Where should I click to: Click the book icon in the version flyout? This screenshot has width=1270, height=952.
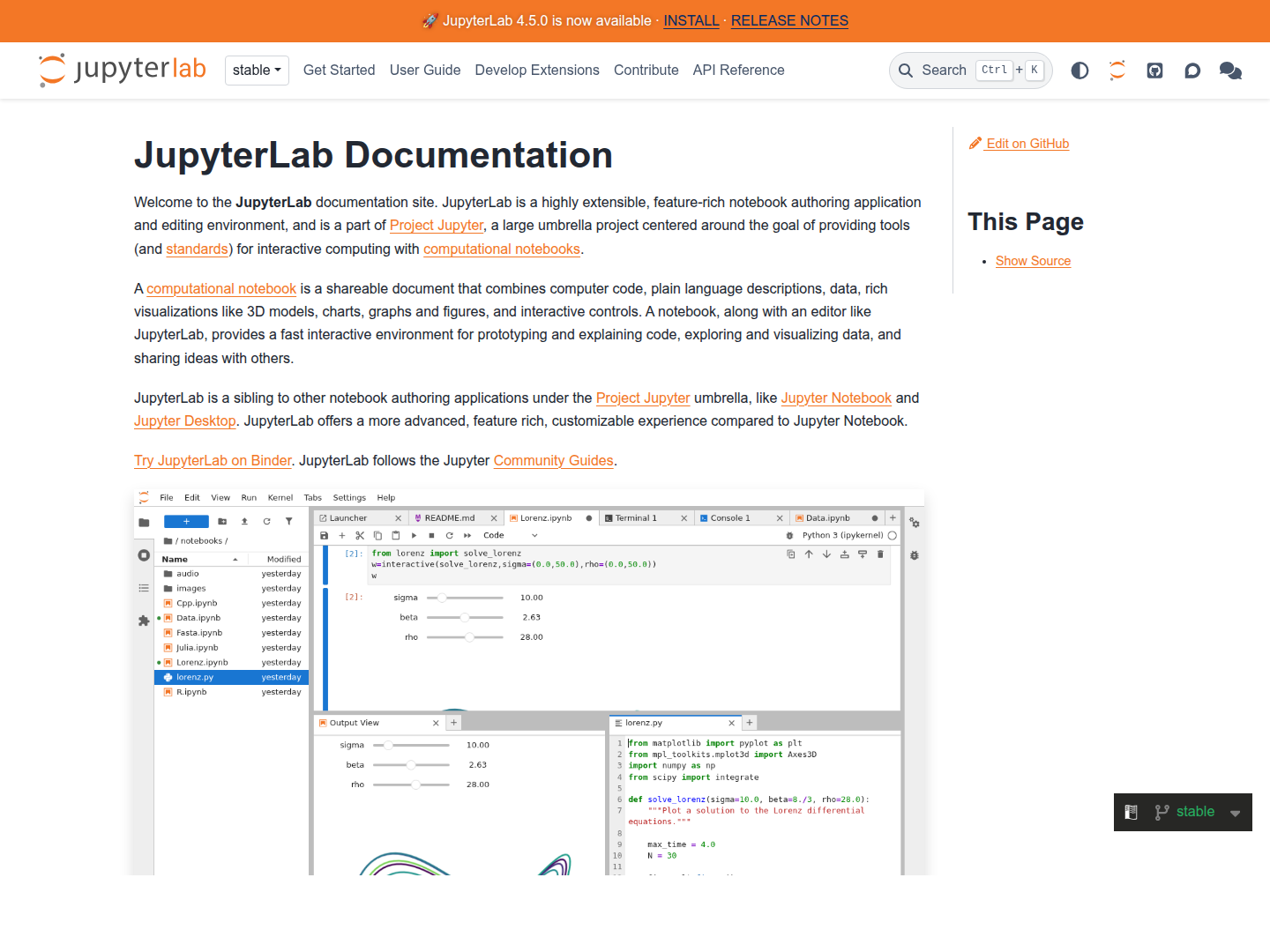[1132, 812]
